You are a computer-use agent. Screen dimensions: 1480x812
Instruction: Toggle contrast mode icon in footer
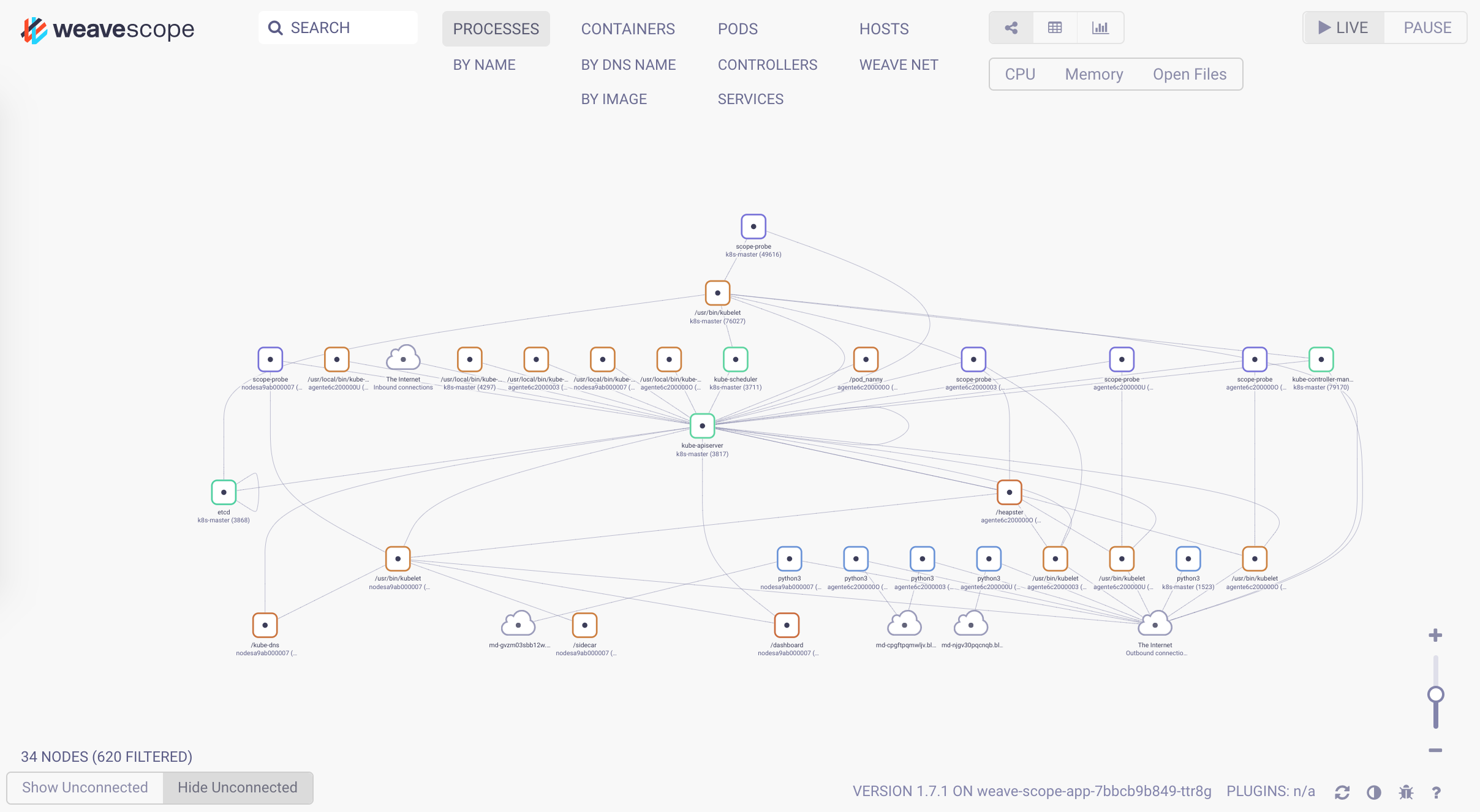(1374, 792)
